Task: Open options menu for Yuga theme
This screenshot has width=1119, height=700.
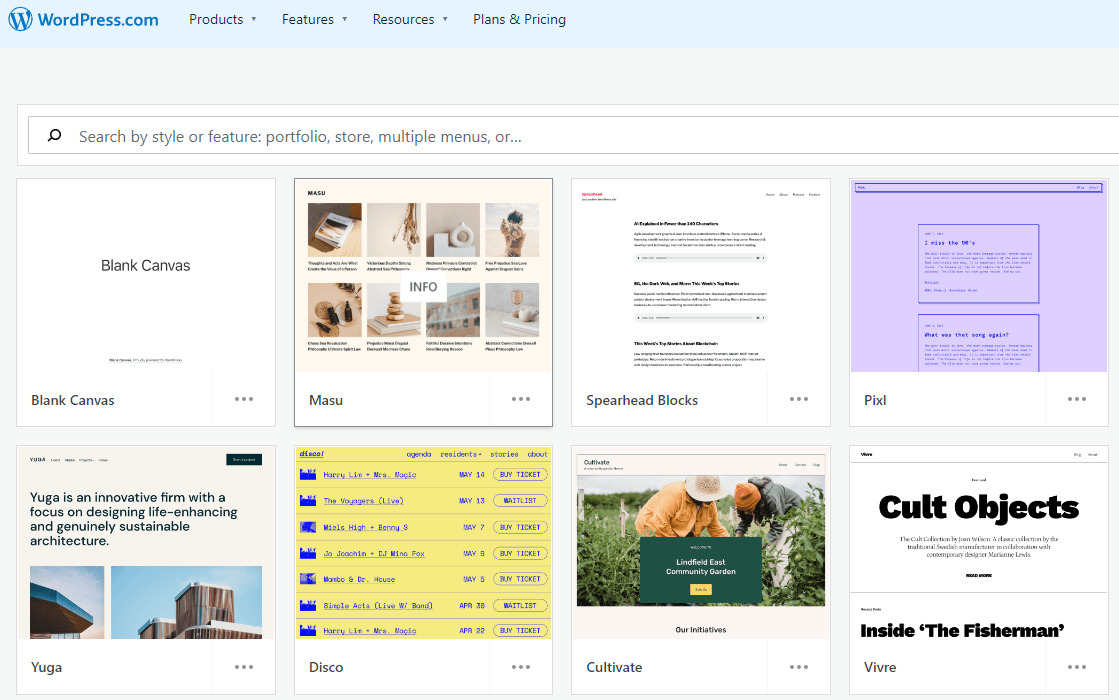Action: point(243,665)
